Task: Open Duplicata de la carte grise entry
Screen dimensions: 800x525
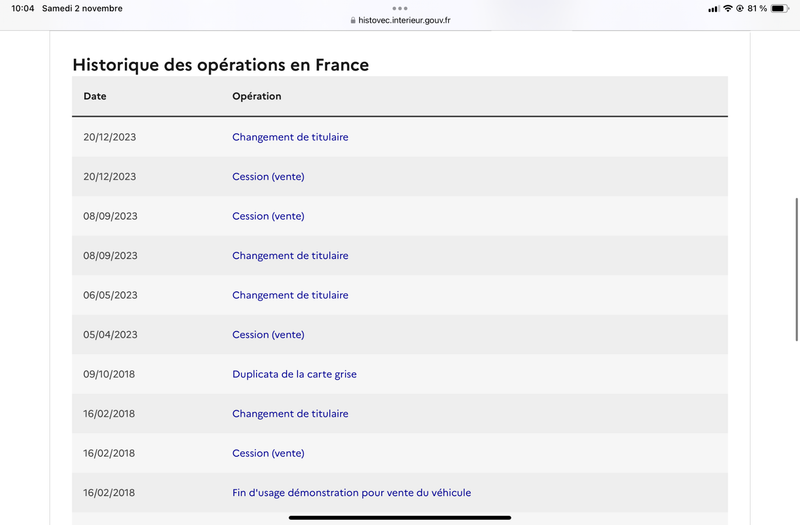Action: pyautogui.click(x=294, y=374)
